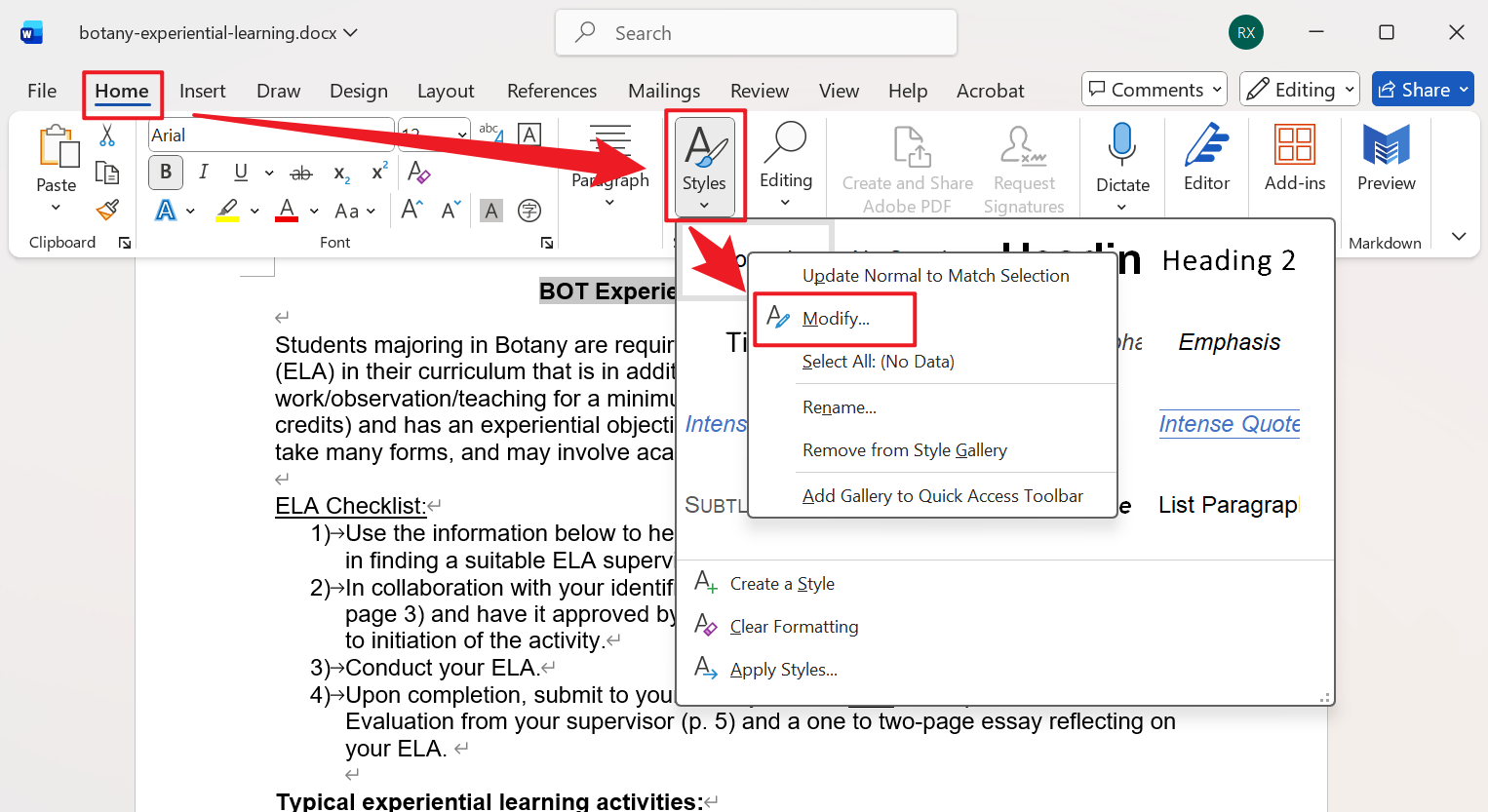Click the Share button
Image resolution: width=1488 pixels, height=812 pixels.
[1422, 90]
